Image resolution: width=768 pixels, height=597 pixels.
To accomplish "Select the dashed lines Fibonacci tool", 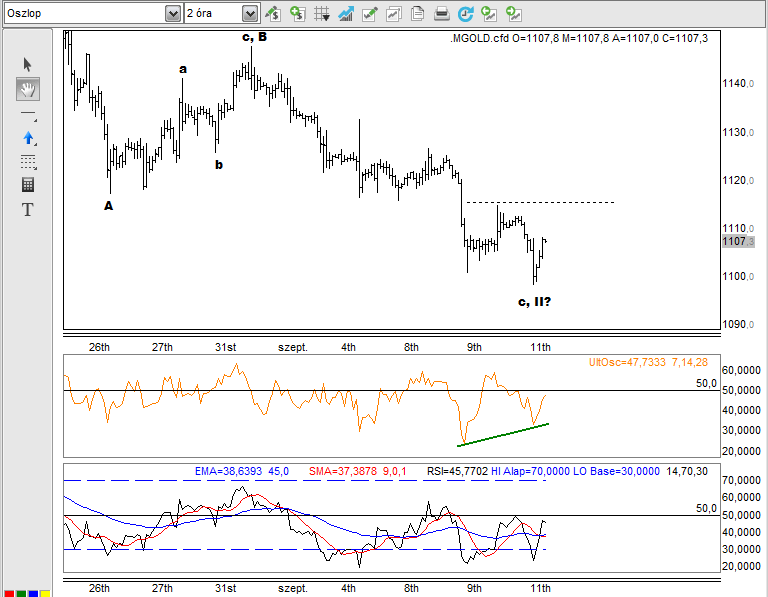I will [28, 161].
